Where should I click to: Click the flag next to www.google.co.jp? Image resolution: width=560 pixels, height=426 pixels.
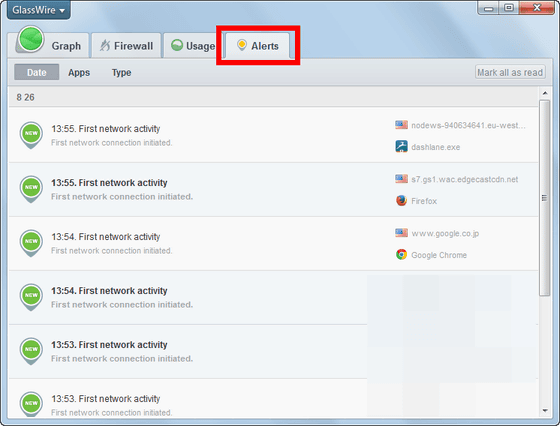401,232
